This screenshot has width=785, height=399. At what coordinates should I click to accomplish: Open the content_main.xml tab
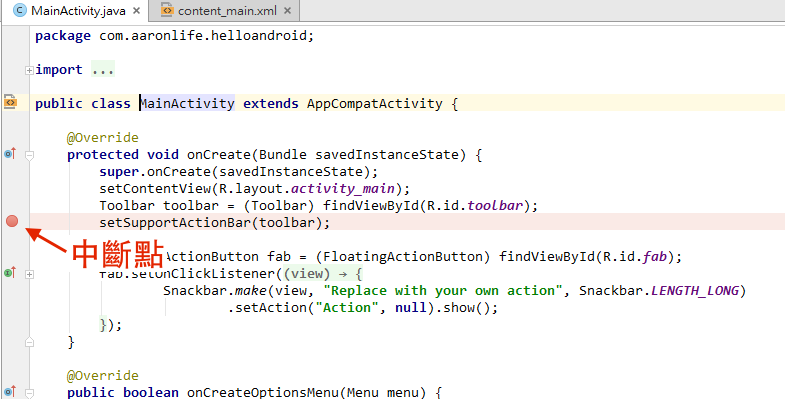[x=224, y=11]
